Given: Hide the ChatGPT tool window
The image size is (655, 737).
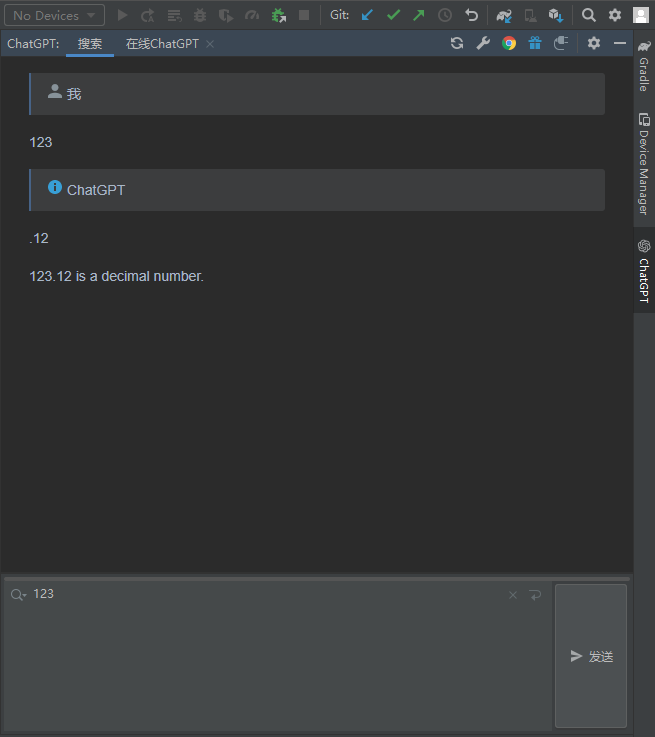Looking at the screenshot, I should tap(620, 43).
